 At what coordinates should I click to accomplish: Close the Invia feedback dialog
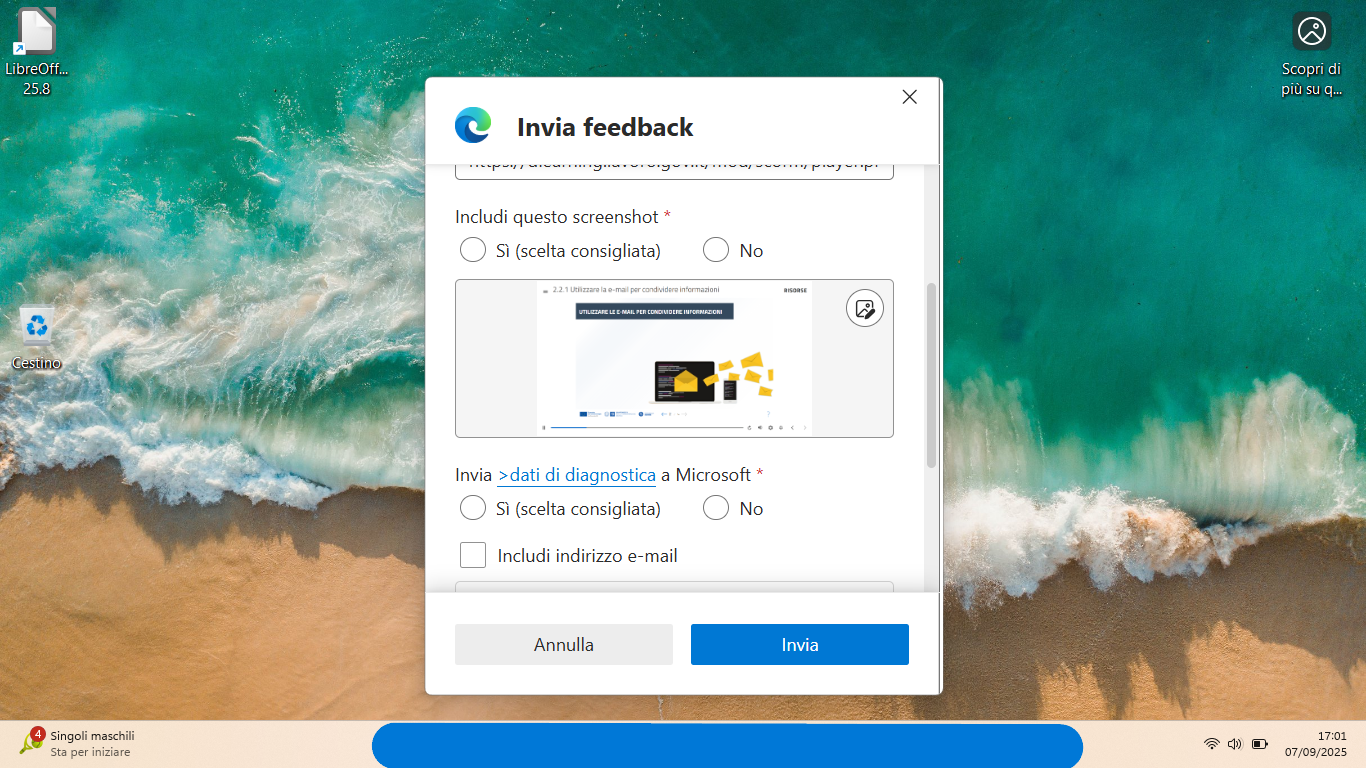[909, 97]
